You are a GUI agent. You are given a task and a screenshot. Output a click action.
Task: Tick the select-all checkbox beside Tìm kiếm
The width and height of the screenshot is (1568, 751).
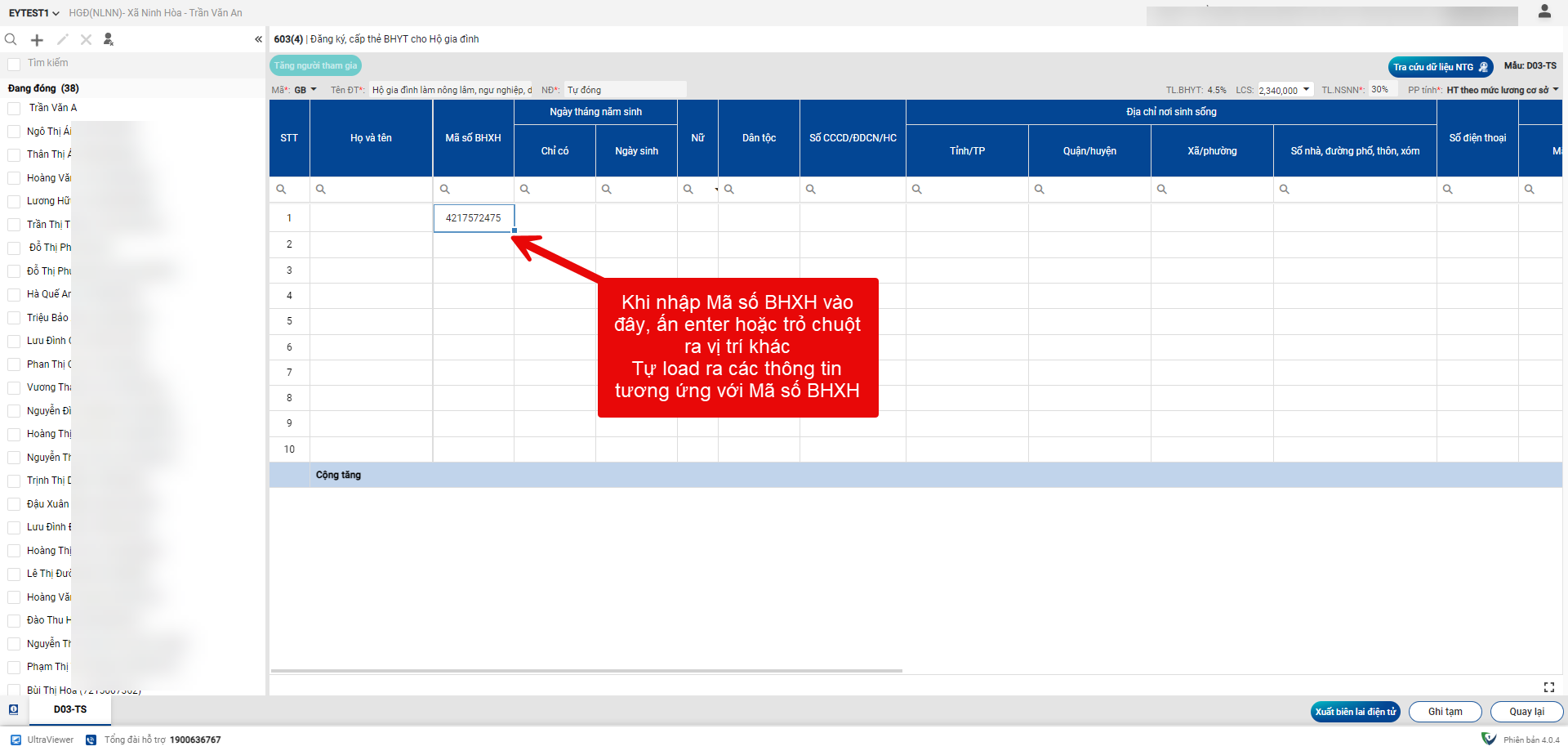point(14,64)
